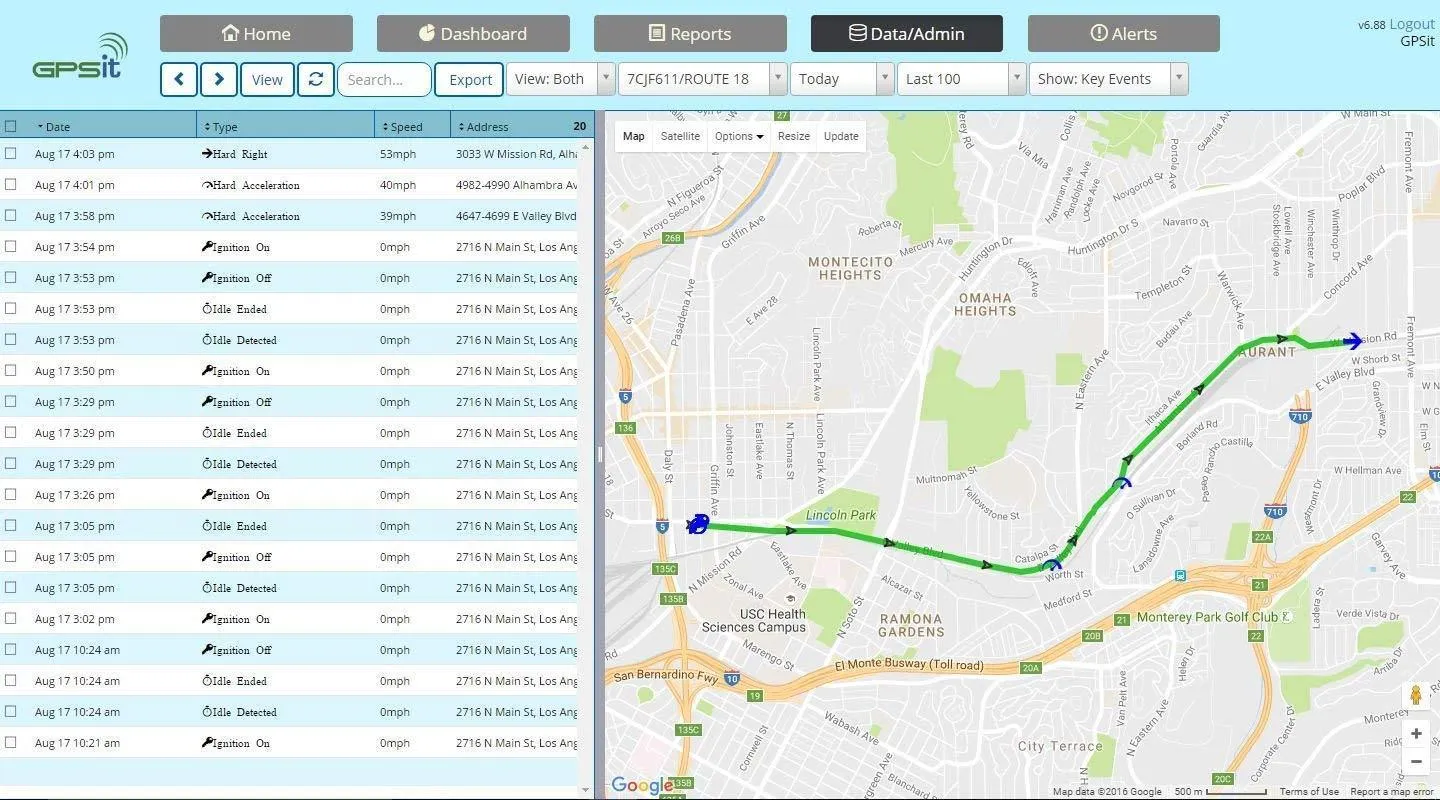Click the blue arrow end marker on Mission Rd
The height and width of the screenshot is (800, 1440).
point(1352,341)
